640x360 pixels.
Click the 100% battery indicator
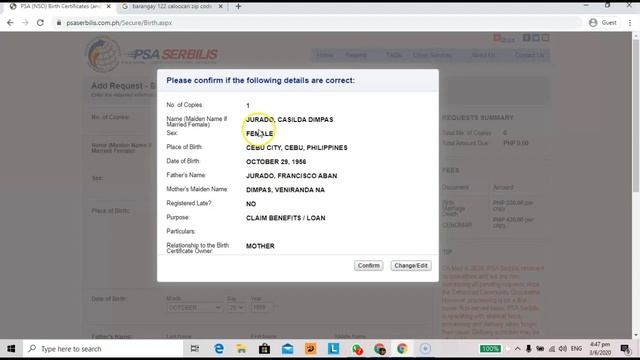[x=490, y=349]
